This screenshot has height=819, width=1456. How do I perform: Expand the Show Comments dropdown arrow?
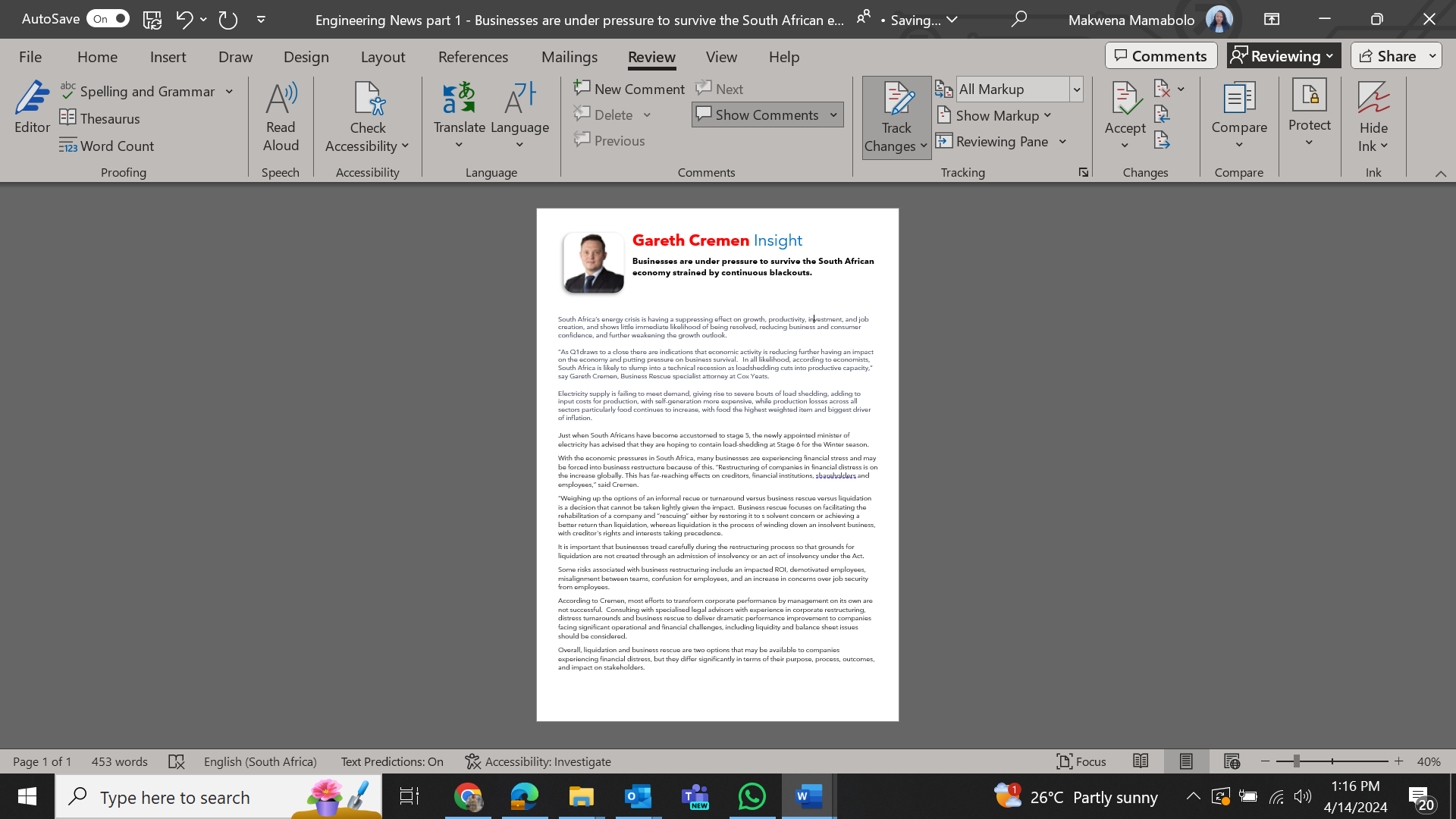[x=833, y=115]
